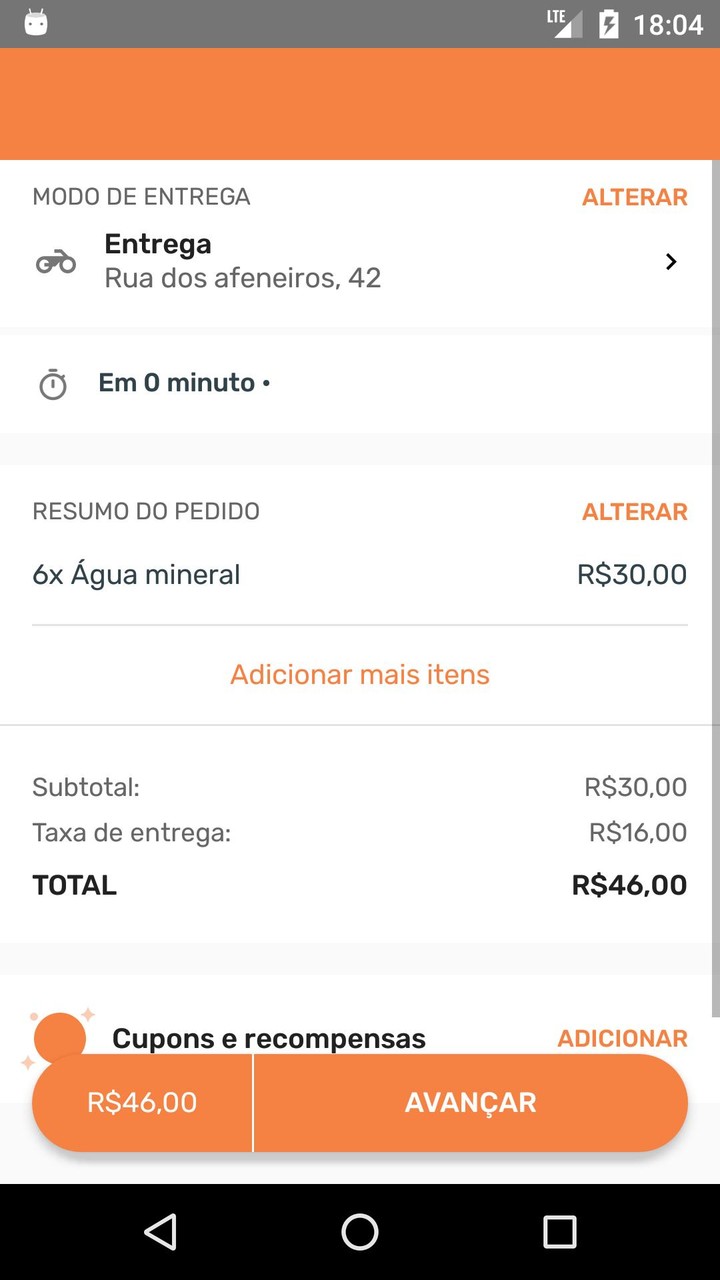Expand delivery address chevron arrow
This screenshot has height=1280, width=720.
click(671, 262)
